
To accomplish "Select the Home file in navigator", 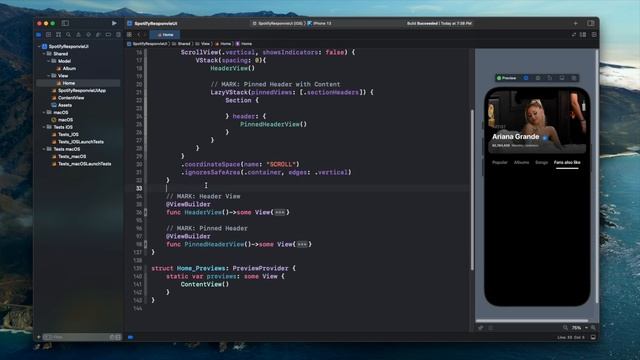I will tap(78, 83).
